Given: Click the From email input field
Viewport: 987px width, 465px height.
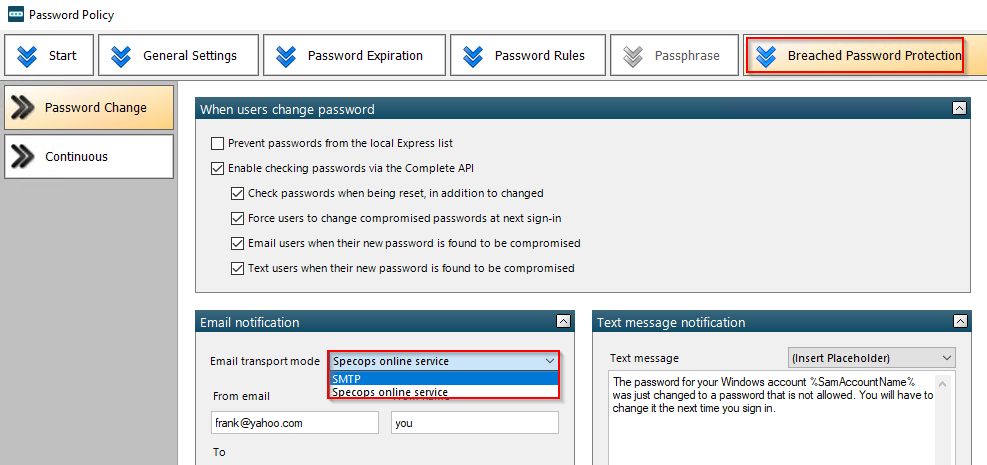Looking at the screenshot, I should (295, 423).
